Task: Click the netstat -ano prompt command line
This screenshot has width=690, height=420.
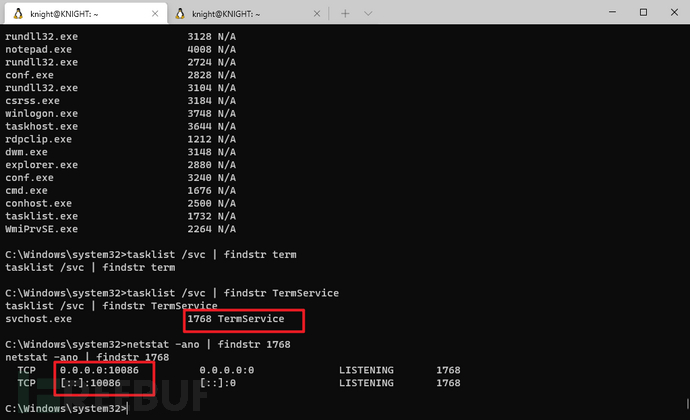Action: point(148,344)
